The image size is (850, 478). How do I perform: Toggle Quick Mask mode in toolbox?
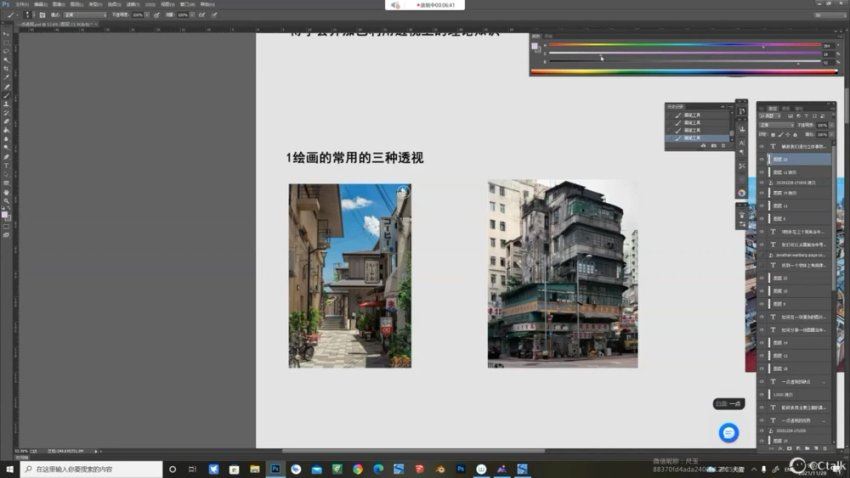coord(7,226)
